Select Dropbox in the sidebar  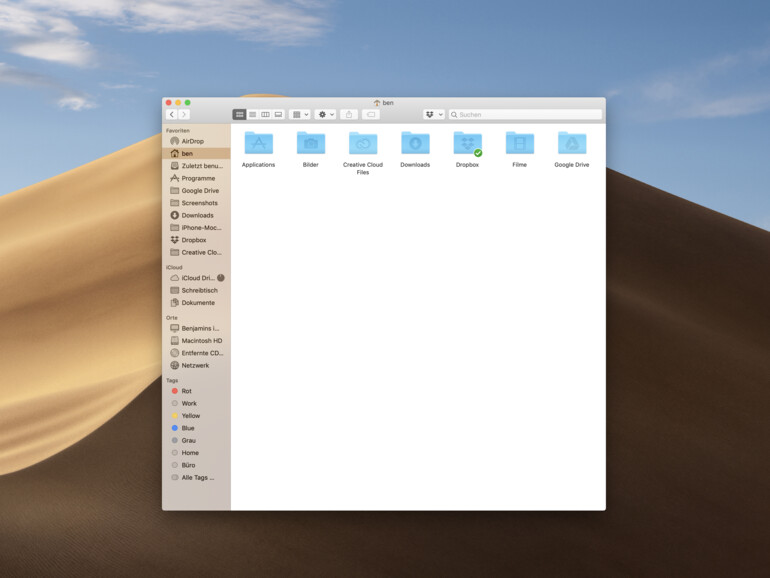coord(196,240)
